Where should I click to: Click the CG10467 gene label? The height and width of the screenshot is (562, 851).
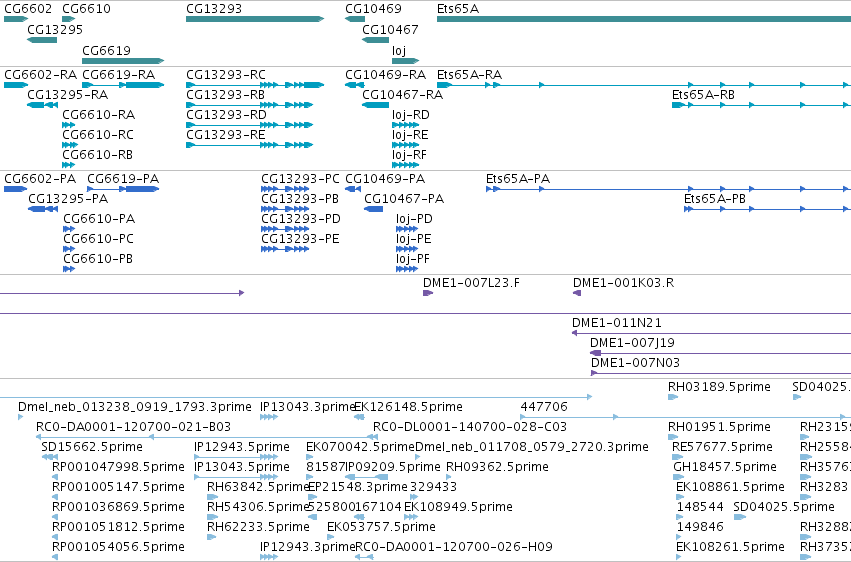coord(390,29)
